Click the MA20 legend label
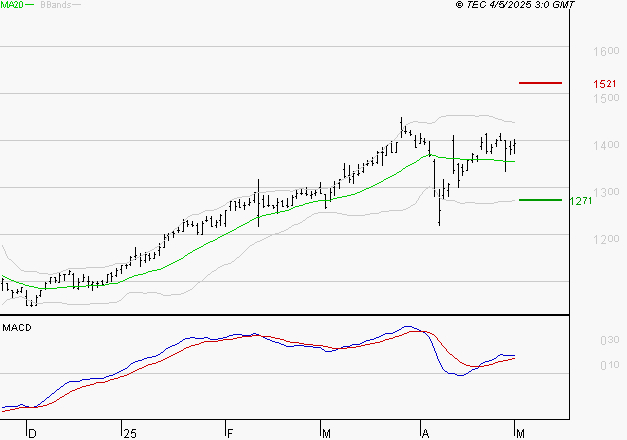627x440 pixels. click(x=12, y=5)
